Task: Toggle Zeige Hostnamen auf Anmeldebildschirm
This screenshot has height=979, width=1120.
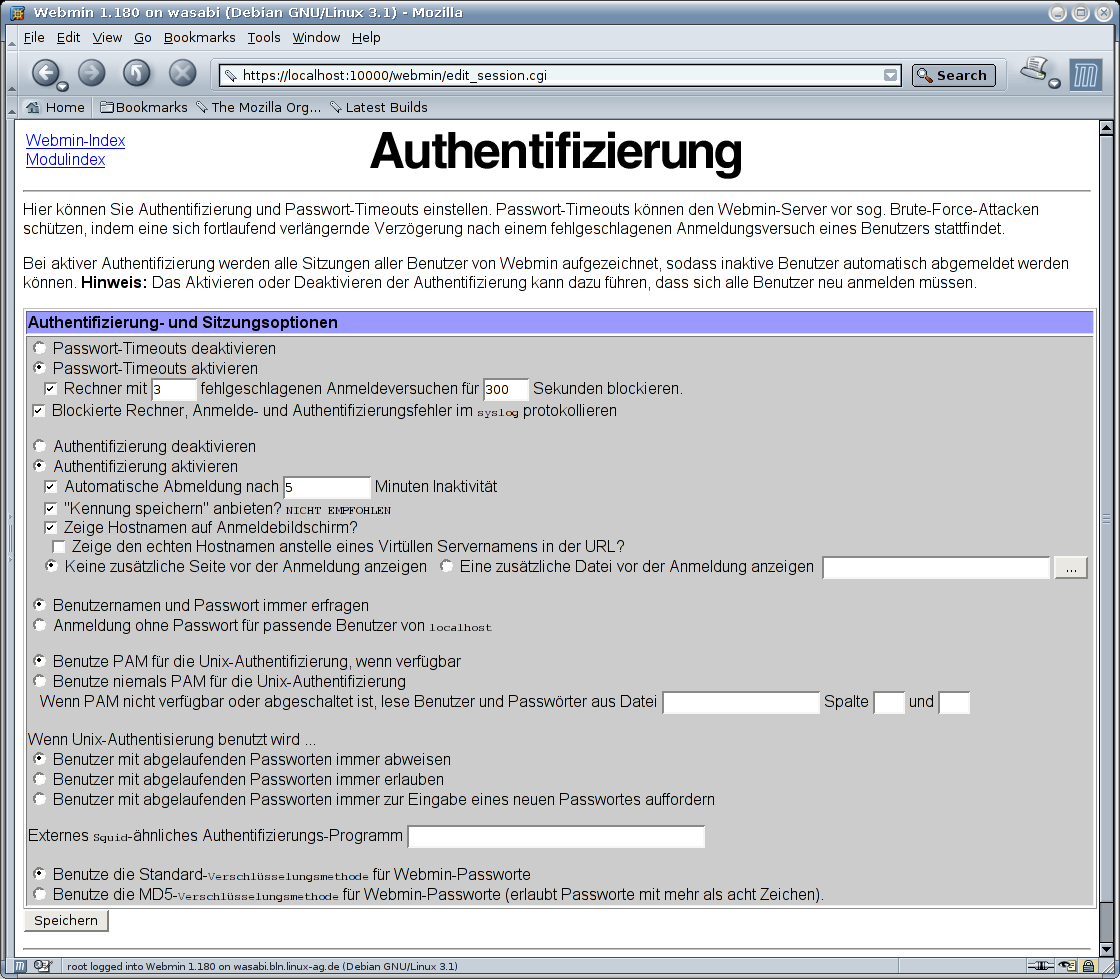Action: [x=51, y=528]
